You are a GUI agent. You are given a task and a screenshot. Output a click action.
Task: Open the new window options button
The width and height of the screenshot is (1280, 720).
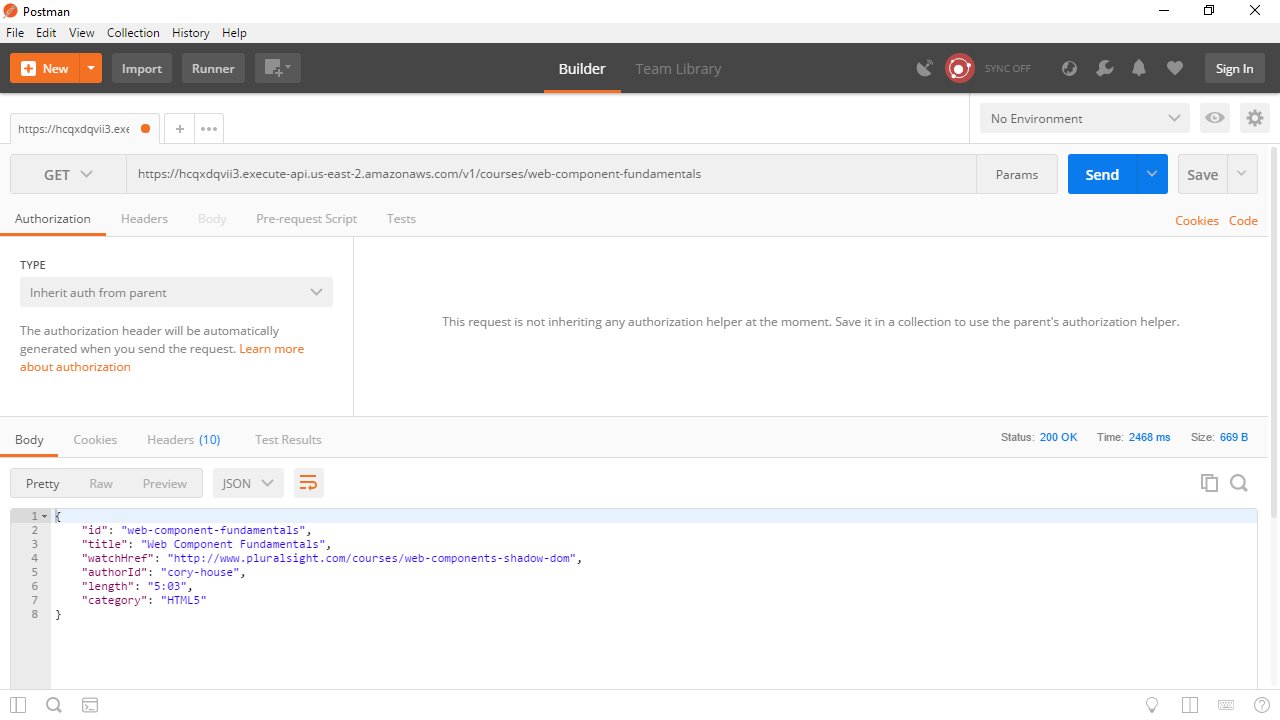pyautogui.click(x=277, y=68)
